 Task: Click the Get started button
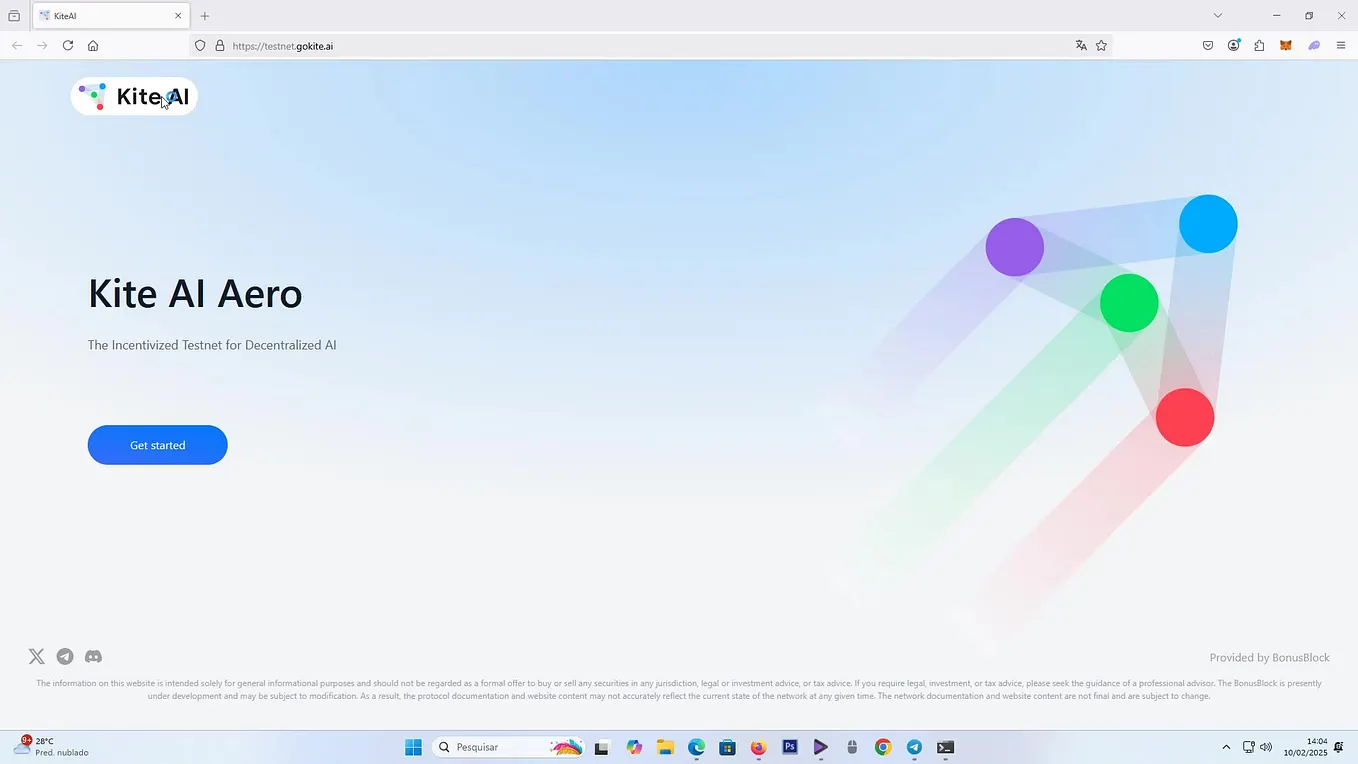click(x=158, y=445)
